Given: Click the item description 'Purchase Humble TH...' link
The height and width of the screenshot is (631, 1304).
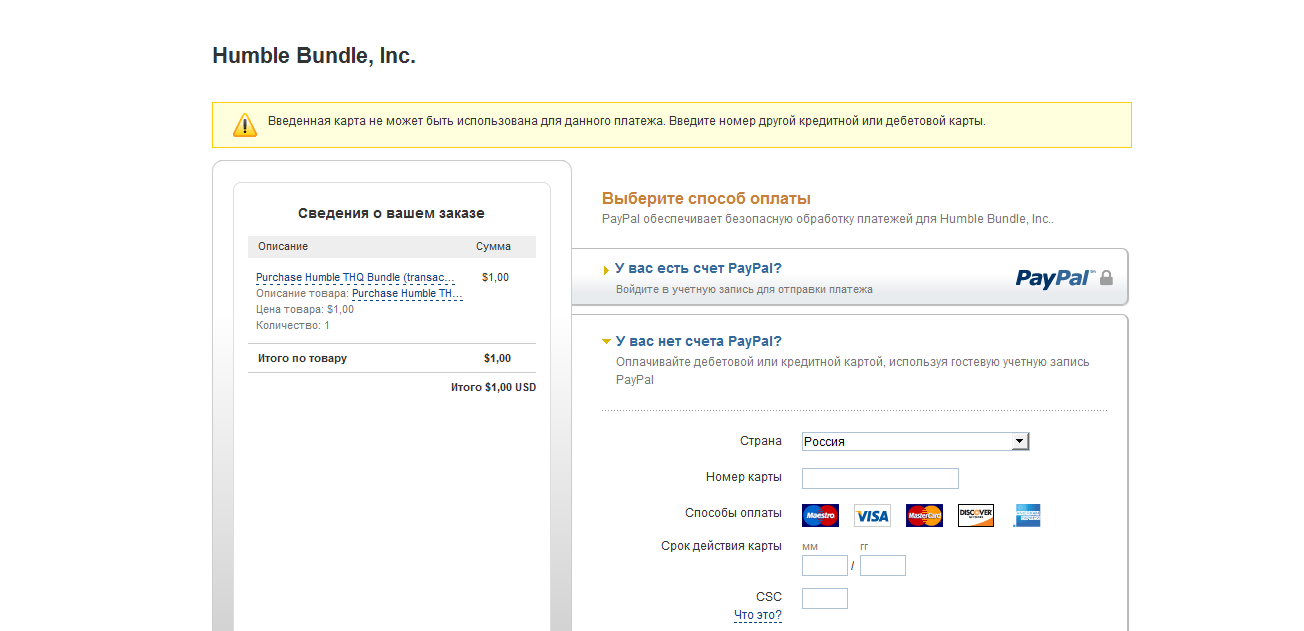Looking at the screenshot, I should tap(407, 294).
